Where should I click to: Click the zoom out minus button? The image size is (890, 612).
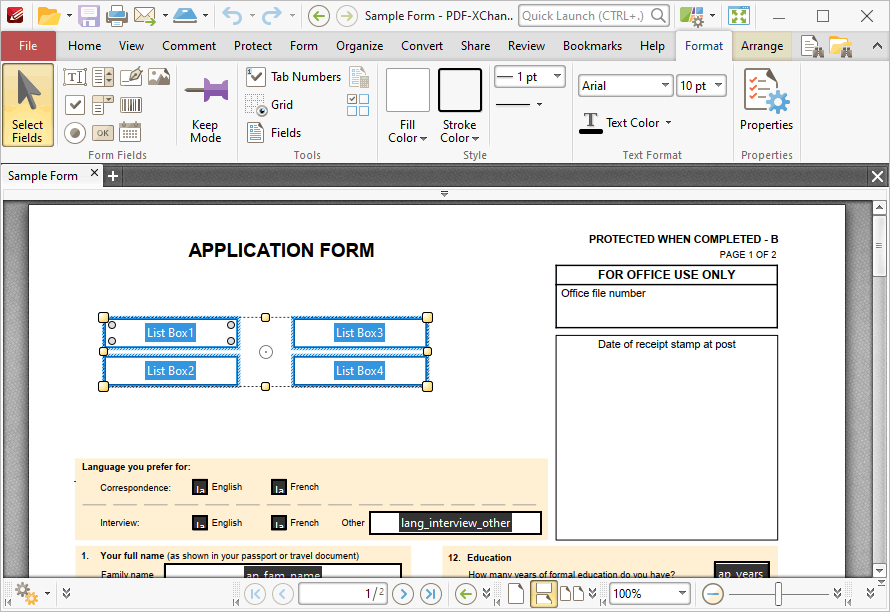point(712,594)
